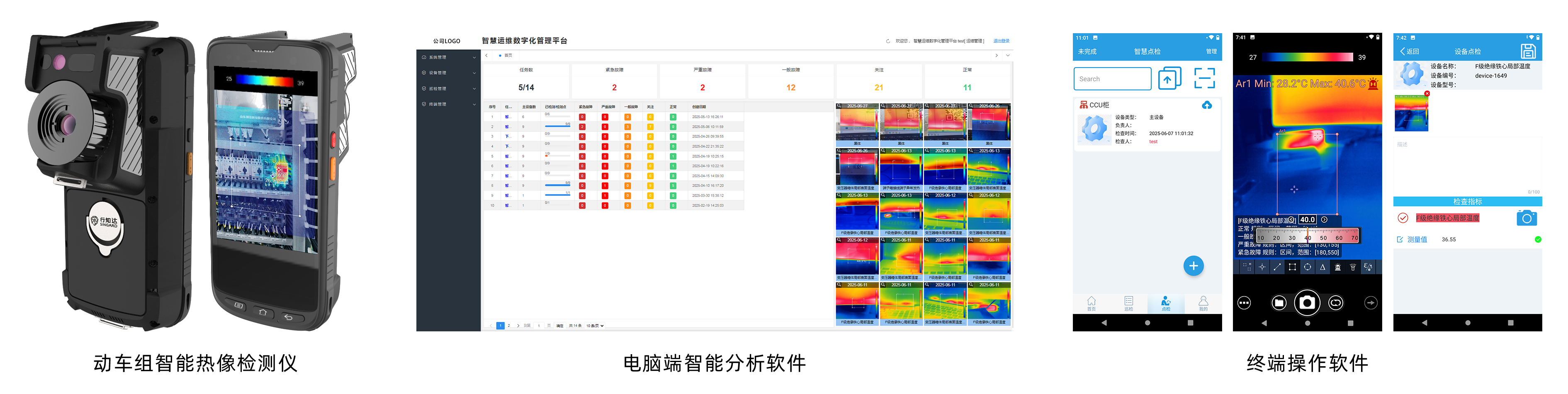Click the 退出登录 link
This screenshot has width=1568, height=394.
tap(1001, 41)
